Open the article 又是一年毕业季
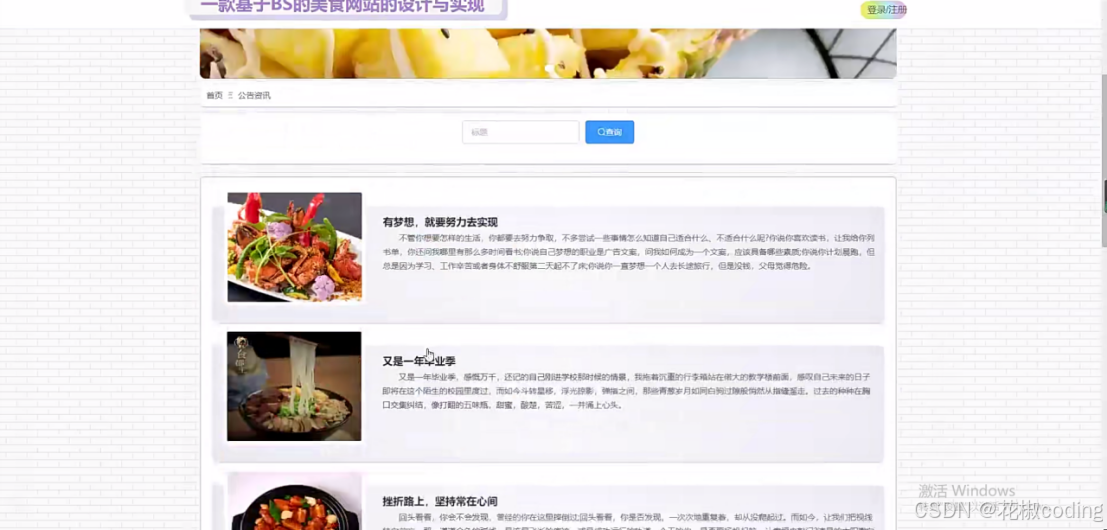Viewport: 1107px width, 530px height. tap(419, 361)
